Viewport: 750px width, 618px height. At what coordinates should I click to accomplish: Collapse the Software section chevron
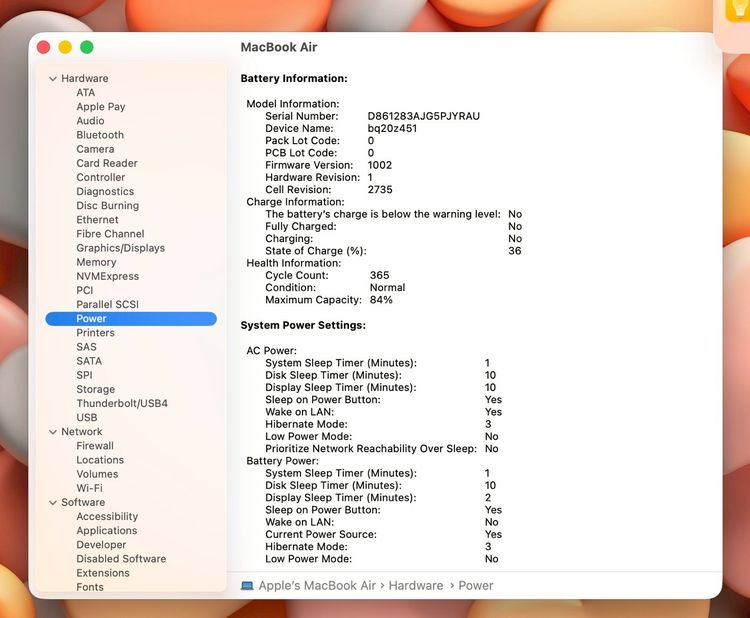pyautogui.click(x=53, y=503)
